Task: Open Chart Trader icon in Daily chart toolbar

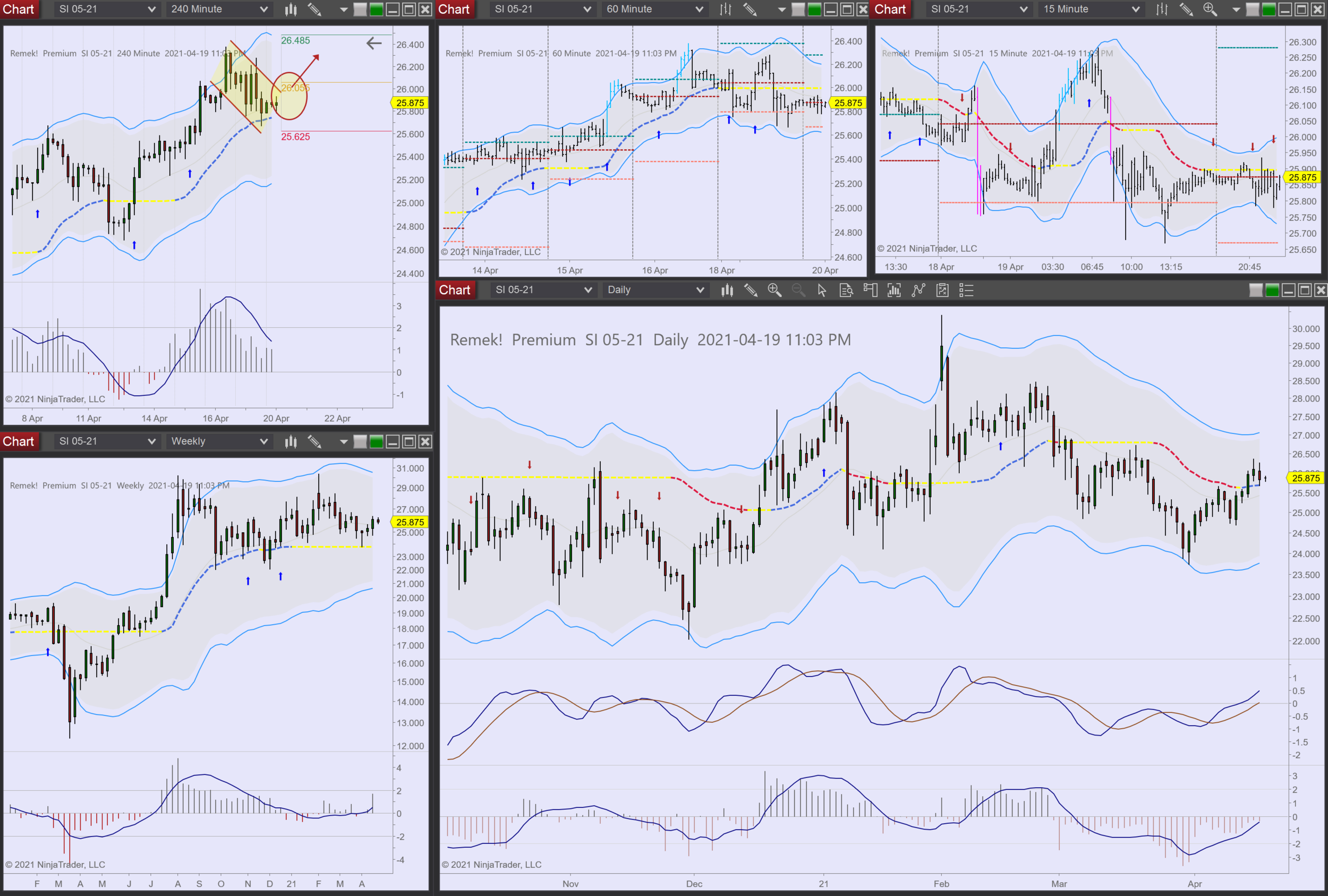Action: [x=870, y=291]
